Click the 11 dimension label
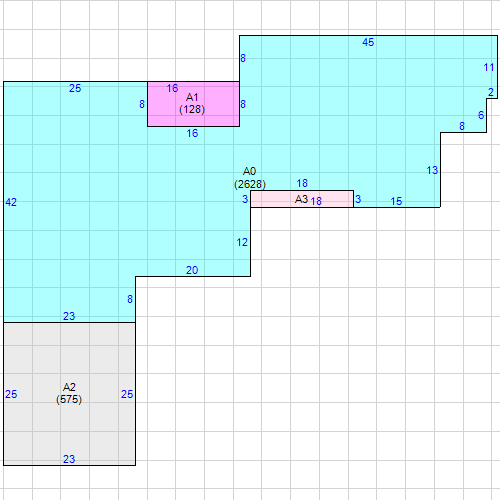The width and height of the screenshot is (500, 500). pos(489,67)
